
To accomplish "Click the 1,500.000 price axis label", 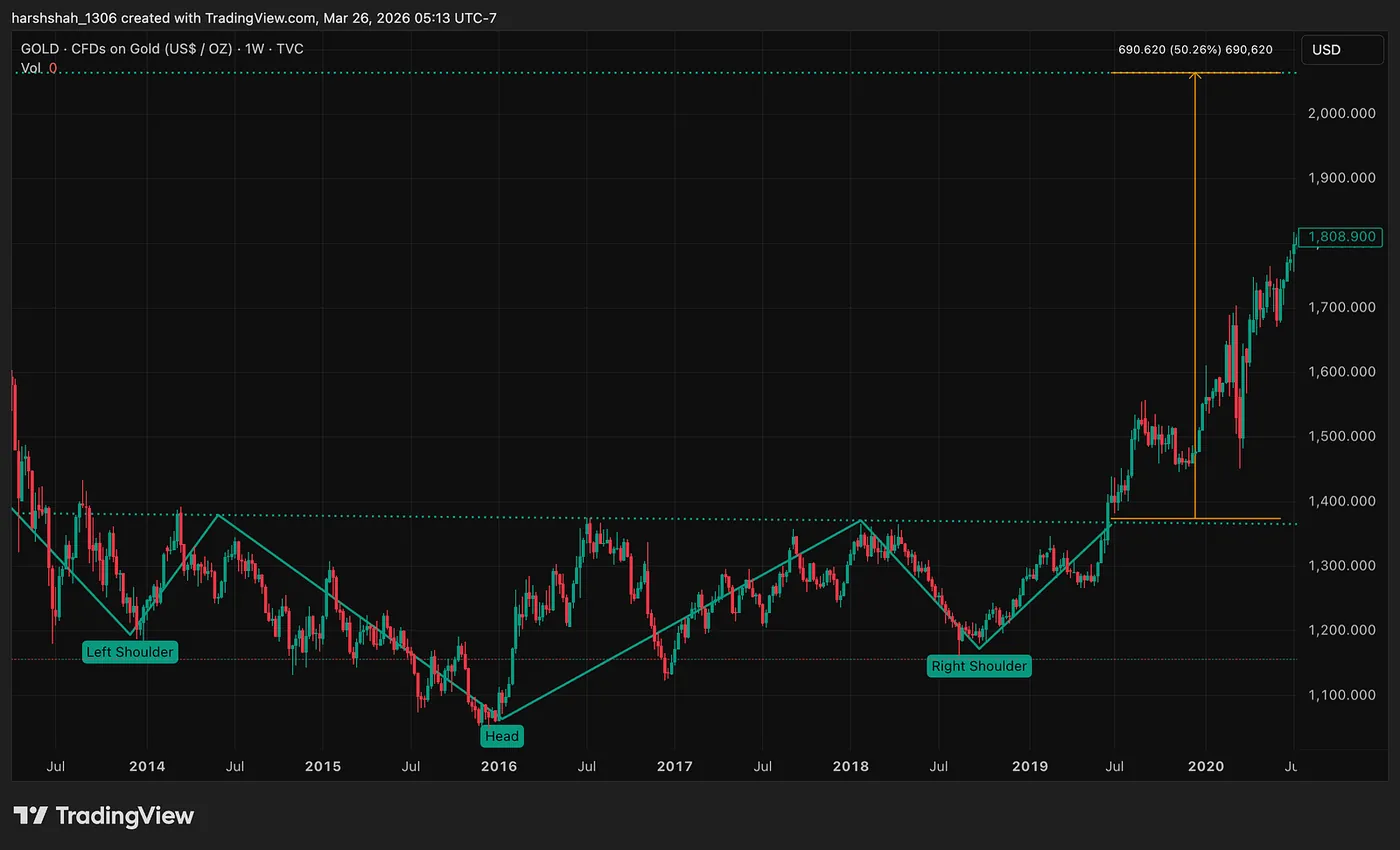I will click(x=1343, y=436).
